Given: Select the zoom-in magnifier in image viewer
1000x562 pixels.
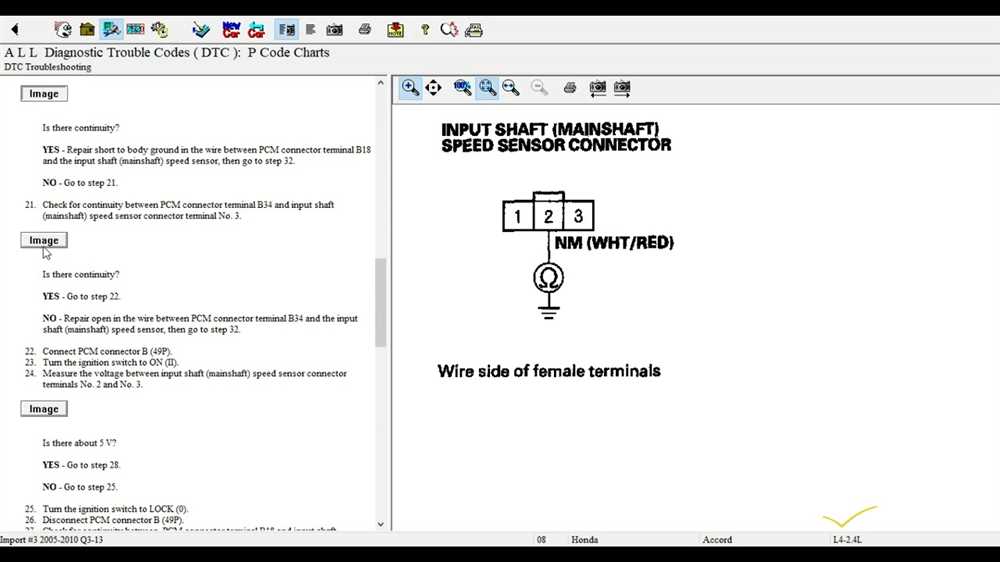Looking at the screenshot, I should coord(411,88).
